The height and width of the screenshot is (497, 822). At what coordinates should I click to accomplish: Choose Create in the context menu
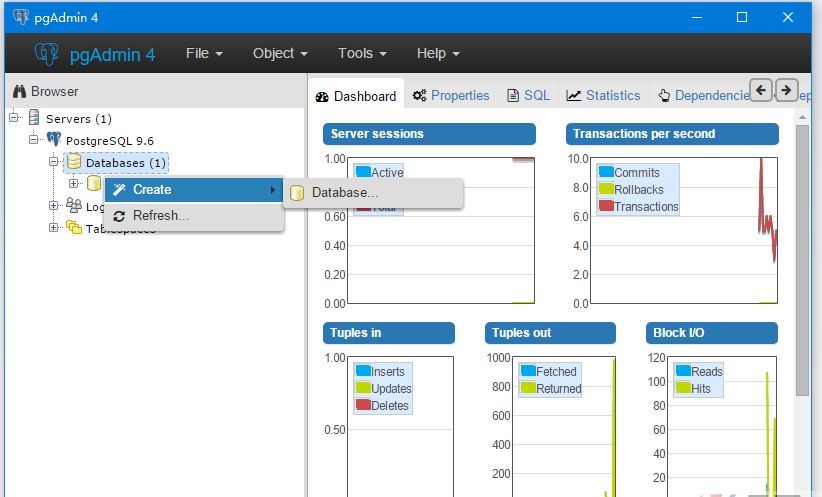(194, 190)
